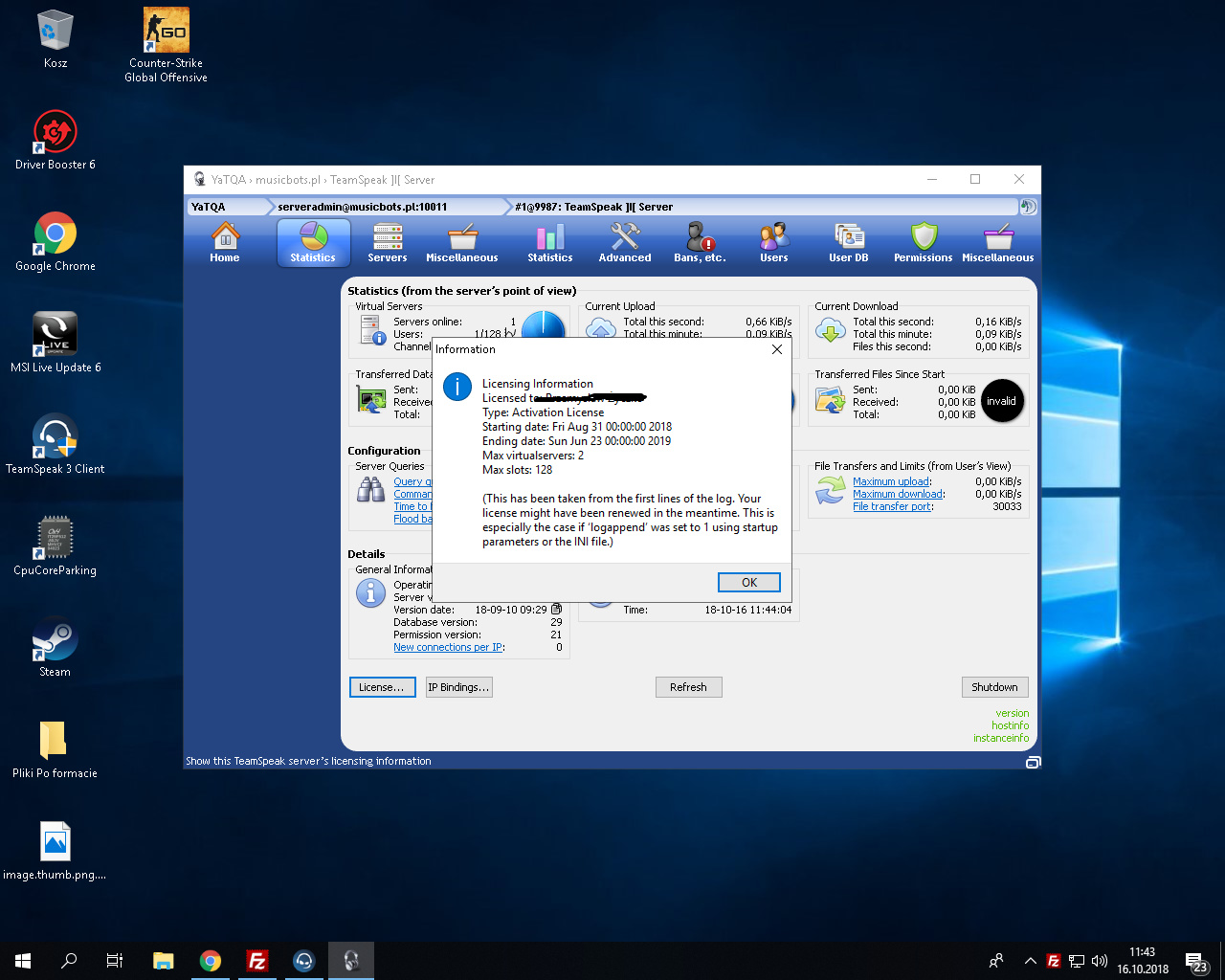Click the hostinfo link

(1010, 725)
